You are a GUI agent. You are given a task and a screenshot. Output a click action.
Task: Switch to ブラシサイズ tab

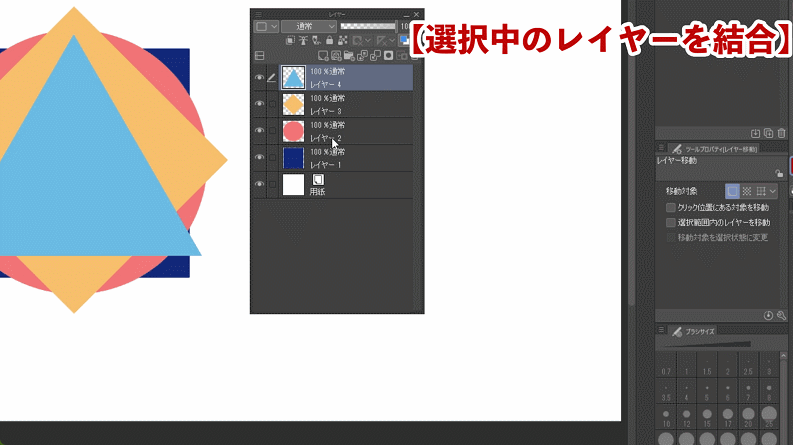pos(693,331)
